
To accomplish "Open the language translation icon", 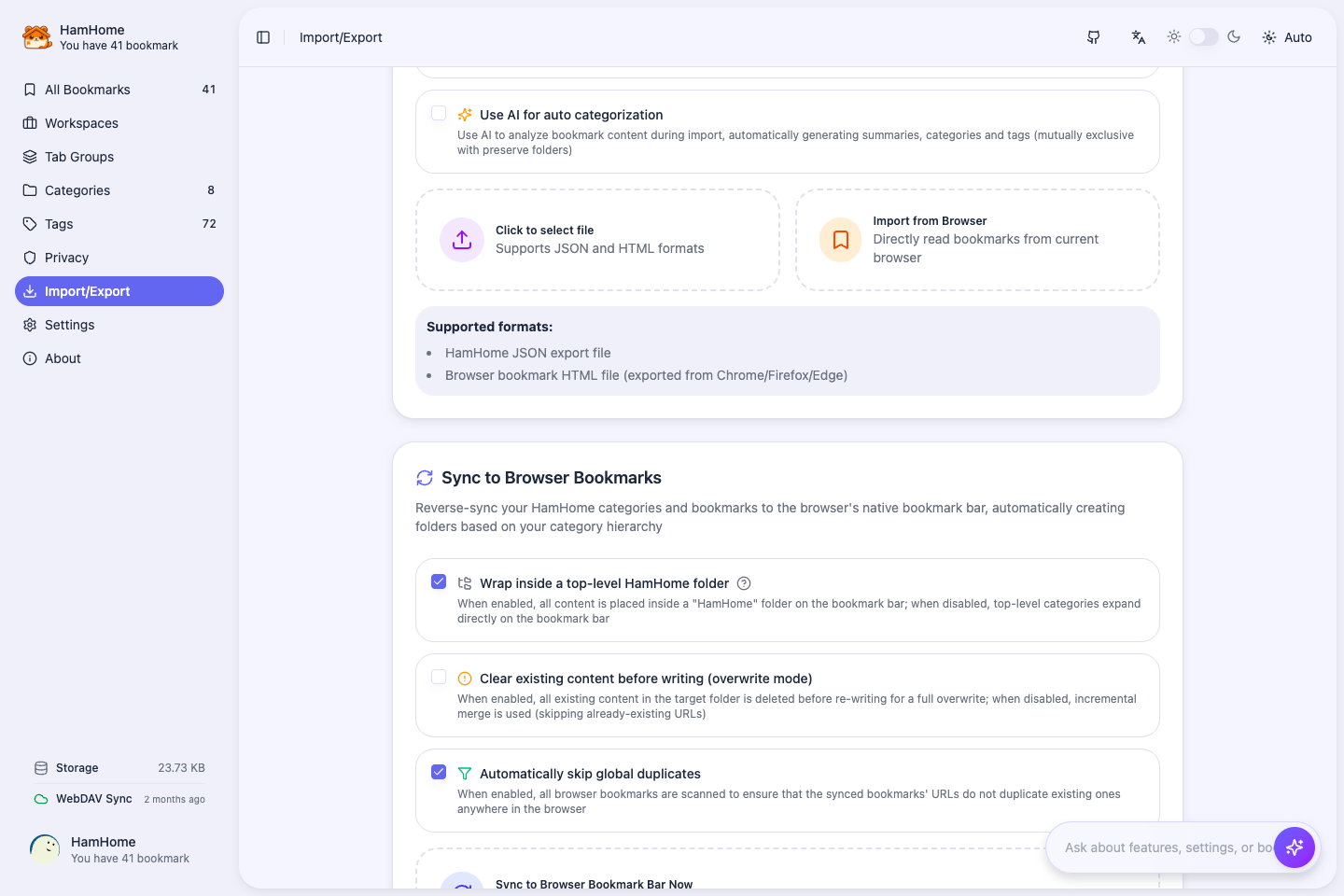I will click(1139, 37).
